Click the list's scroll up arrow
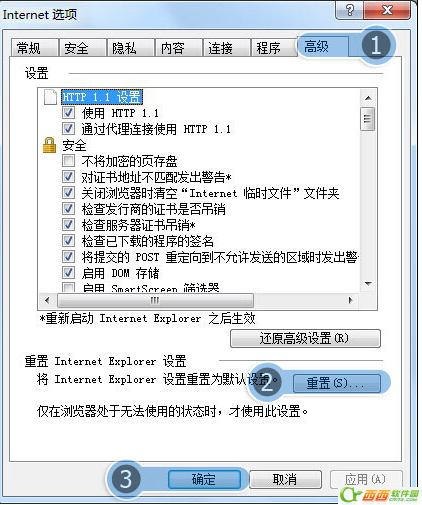The width and height of the screenshot is (422, 505). [x=368, y=98]
